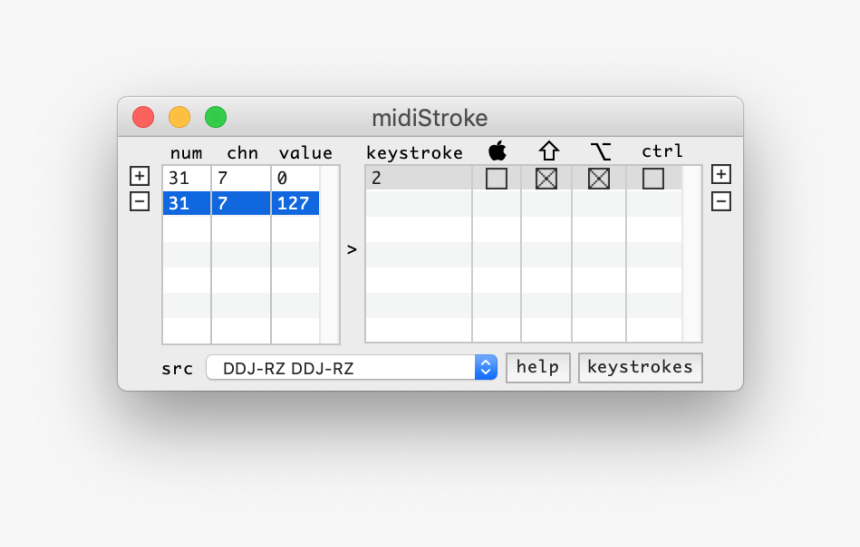Open the src MIDI source dropdown DDJ-RZ

[x=352, y=368]
